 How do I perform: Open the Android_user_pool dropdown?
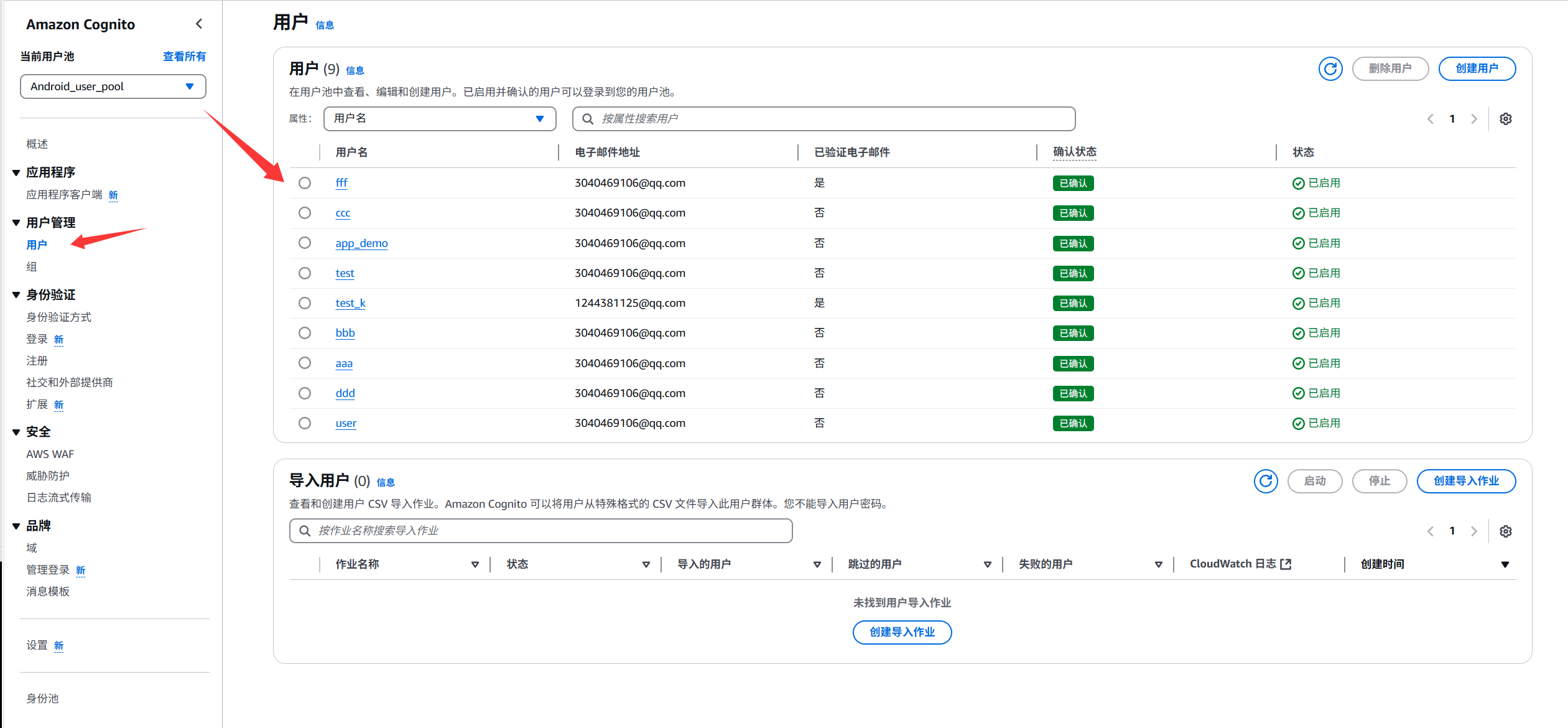point(113,86)
